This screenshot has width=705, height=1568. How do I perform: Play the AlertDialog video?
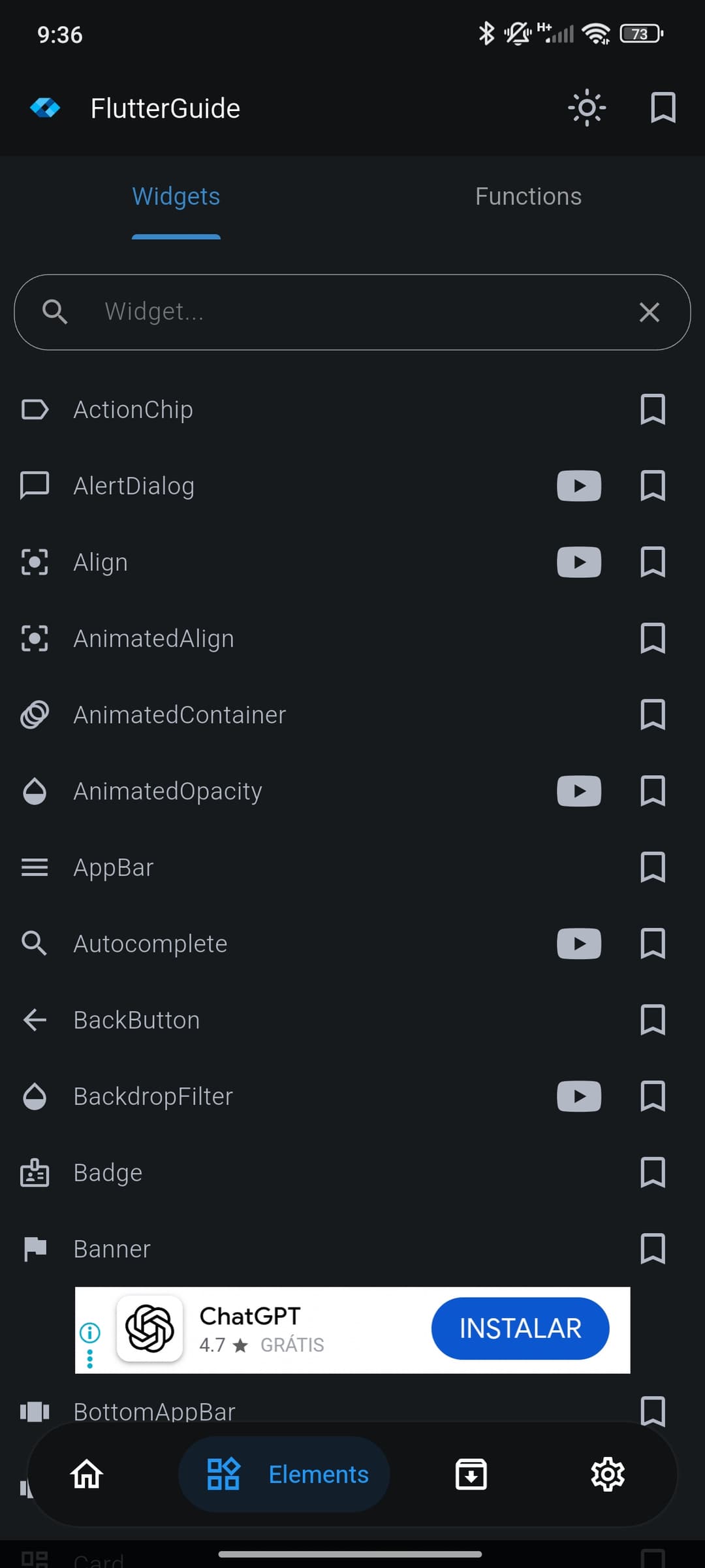point(579,486)
